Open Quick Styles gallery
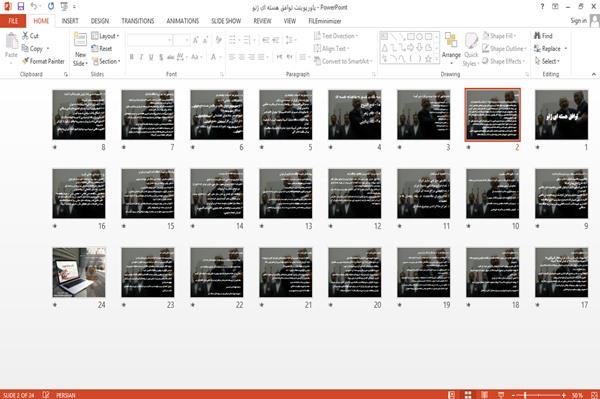Image resolution: width=600 pixels, height=399 pixels. 471,49
